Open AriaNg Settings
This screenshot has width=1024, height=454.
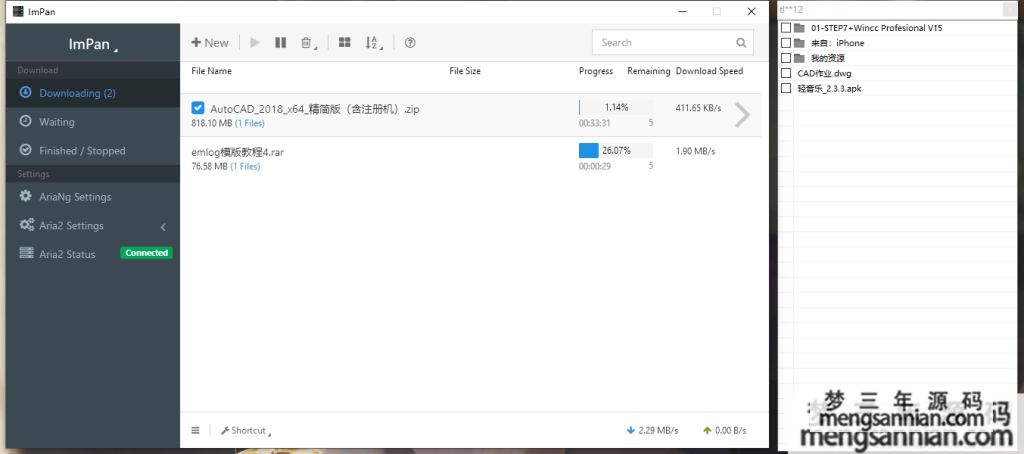pos(93,197)
